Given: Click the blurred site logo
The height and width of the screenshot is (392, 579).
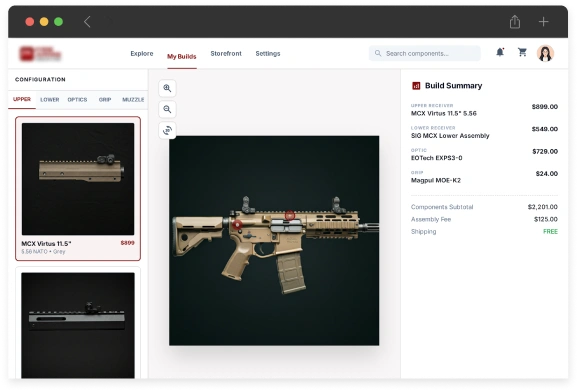Looking at the screenshot, I should click(x=40, y=54).
